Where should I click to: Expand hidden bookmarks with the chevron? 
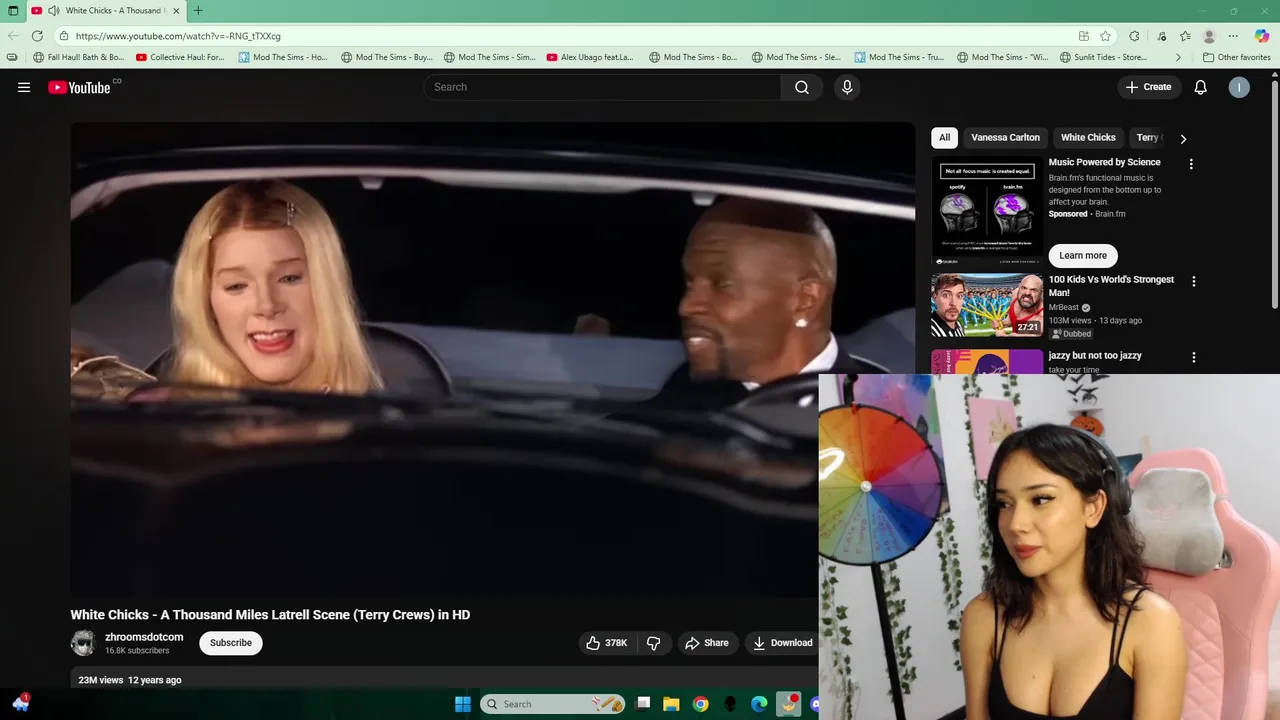pos(1178,58)
